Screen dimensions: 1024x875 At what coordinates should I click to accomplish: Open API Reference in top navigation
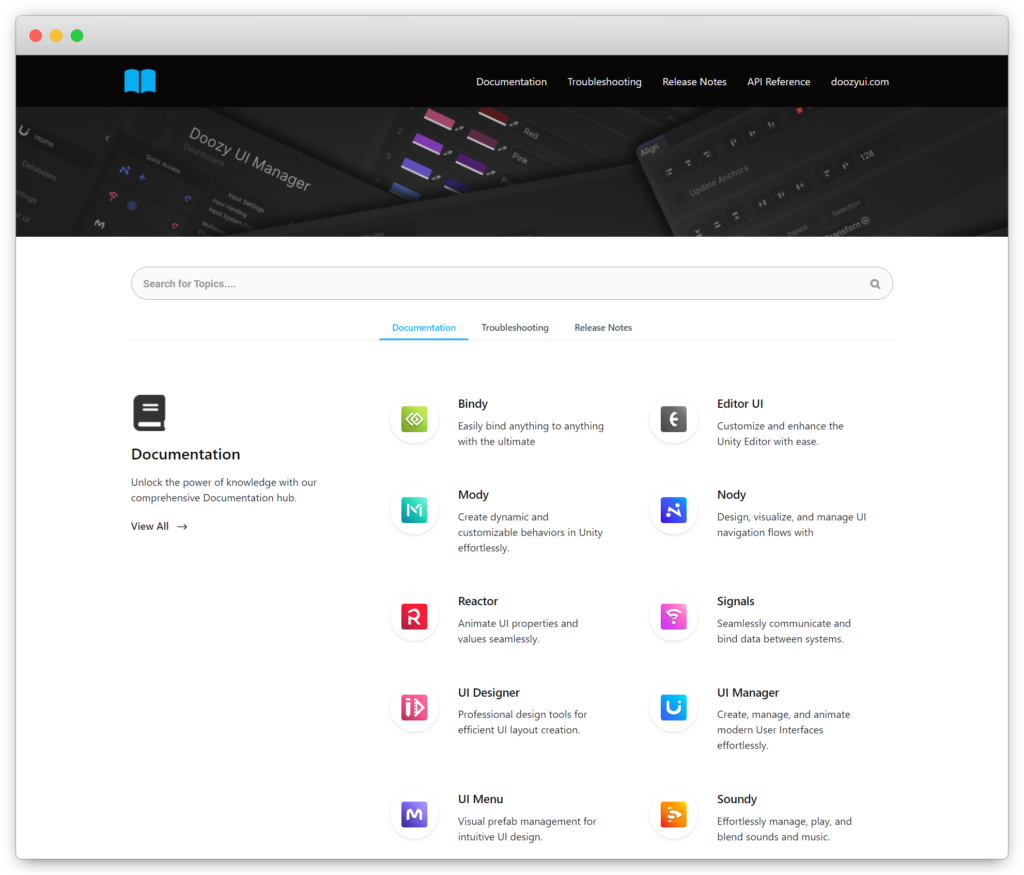coord(778,81)
